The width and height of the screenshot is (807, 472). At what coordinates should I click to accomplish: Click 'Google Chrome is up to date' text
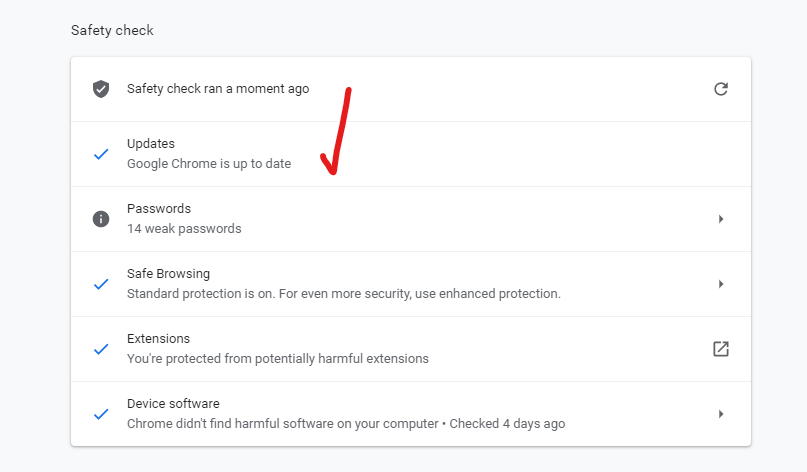pyautogui.click(x=209, y=164)
